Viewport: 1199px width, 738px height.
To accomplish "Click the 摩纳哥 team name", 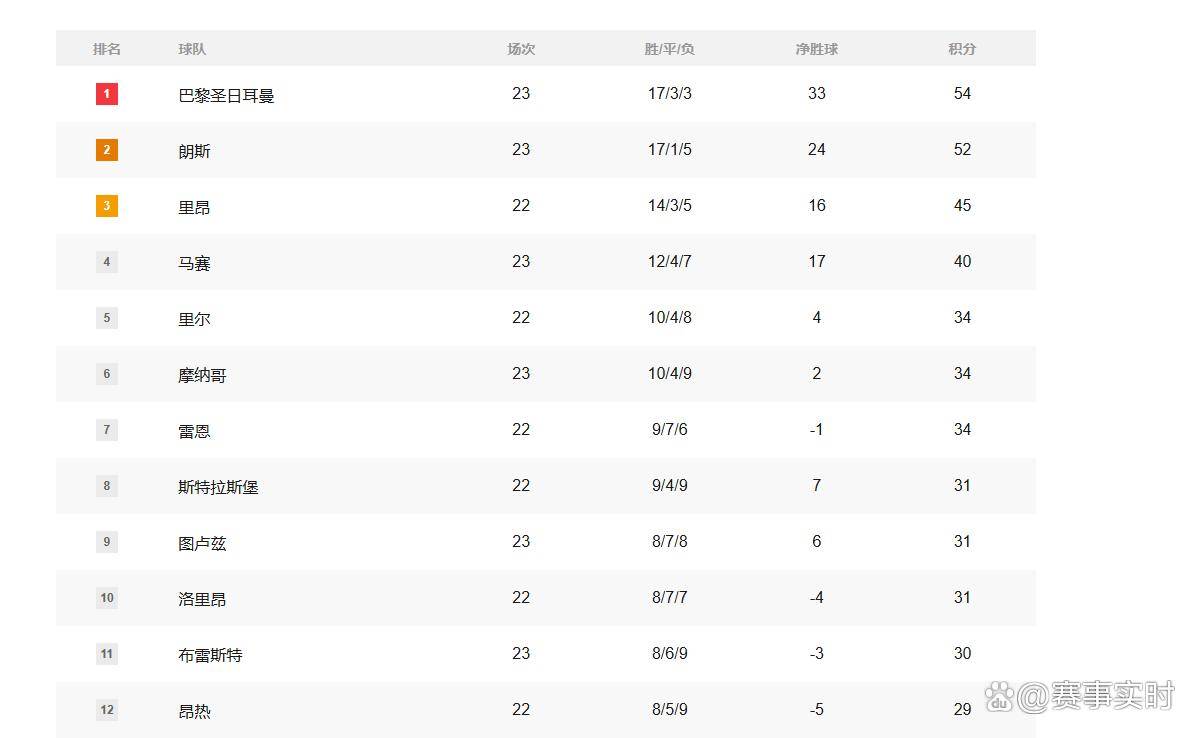I will click(202, 376).
